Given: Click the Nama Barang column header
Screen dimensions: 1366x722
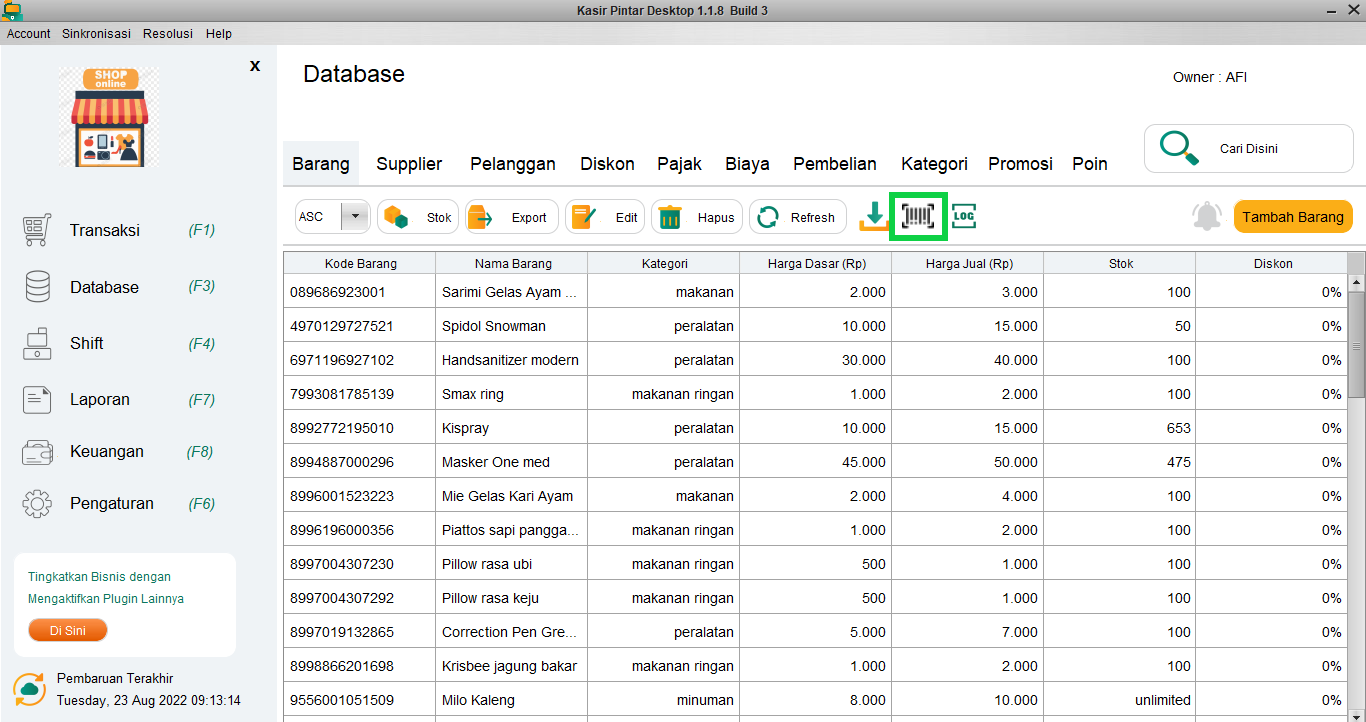Looking at the screenshot, I should pyautogui.click(x=512, y=263).
